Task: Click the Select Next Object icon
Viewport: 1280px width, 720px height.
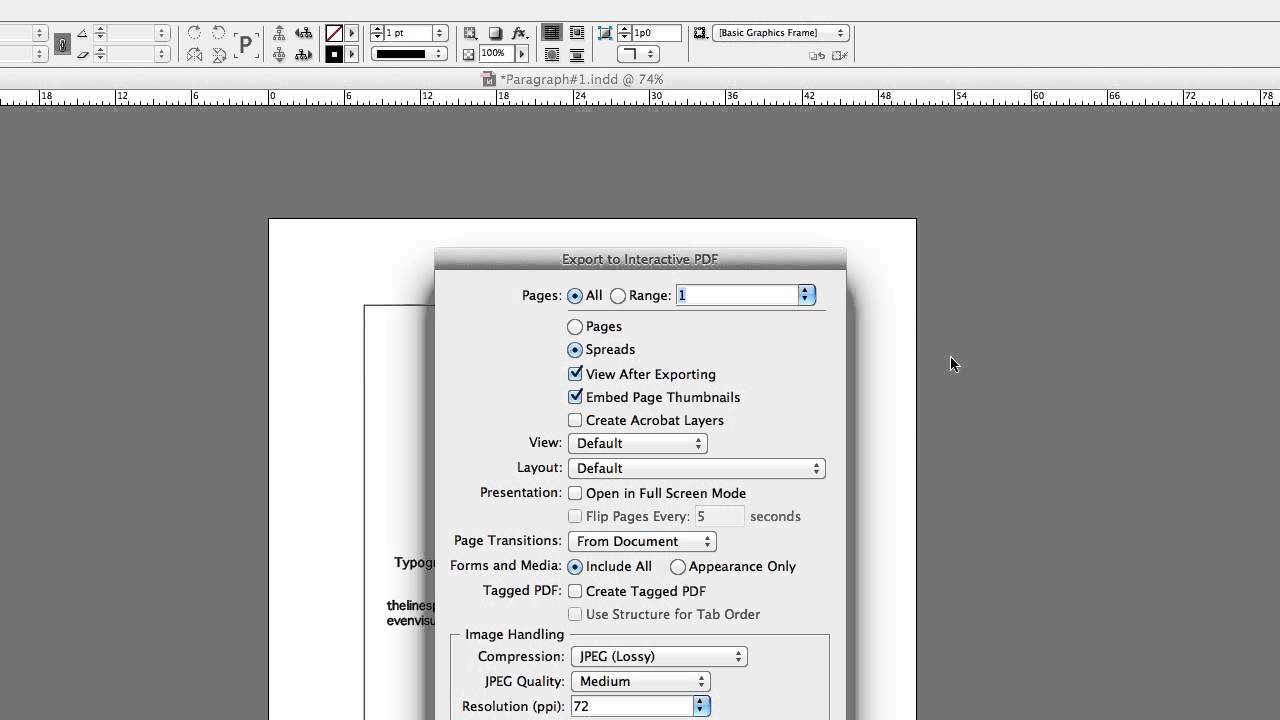Action: pyautogui.click(x=303, y=55)
